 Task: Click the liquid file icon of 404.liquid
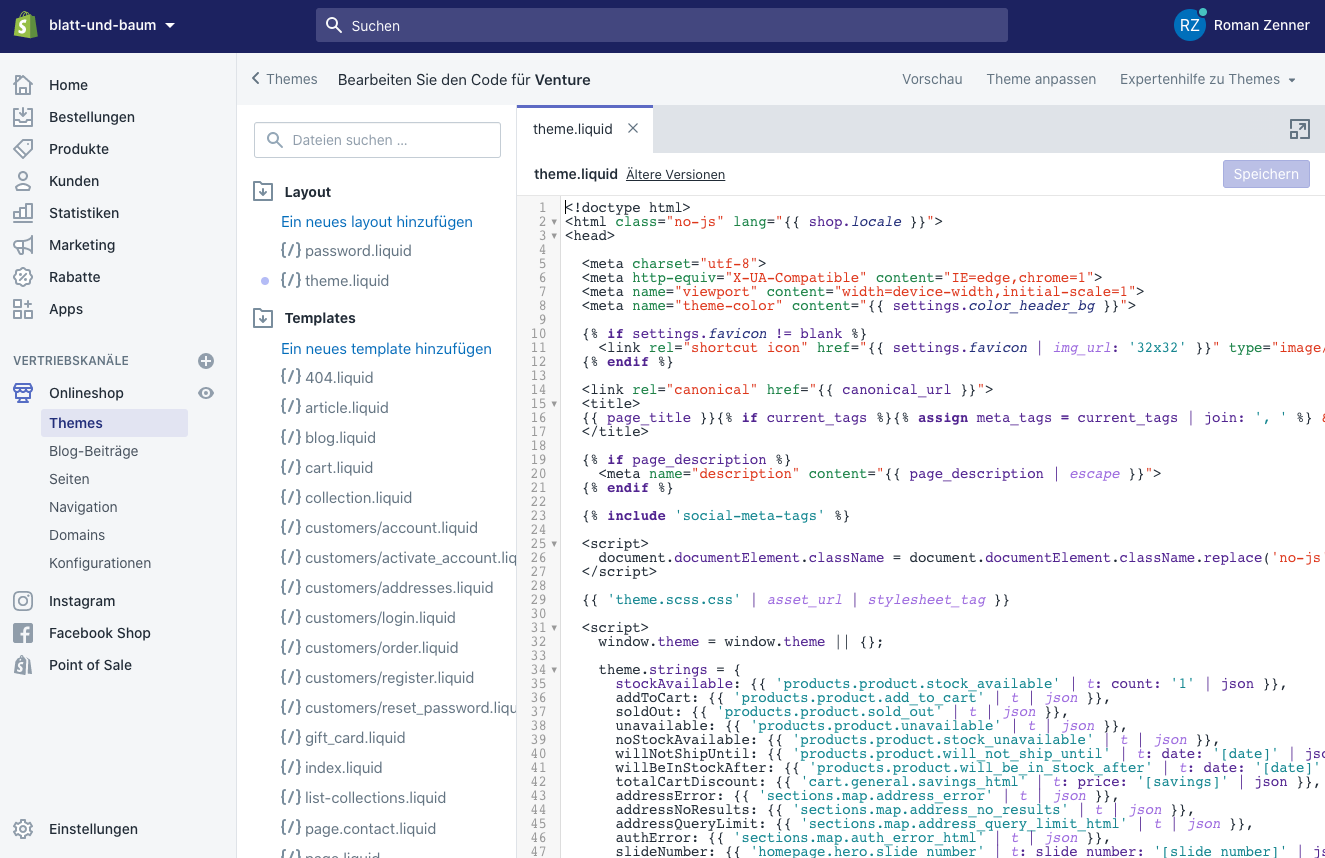click(290, 377)
